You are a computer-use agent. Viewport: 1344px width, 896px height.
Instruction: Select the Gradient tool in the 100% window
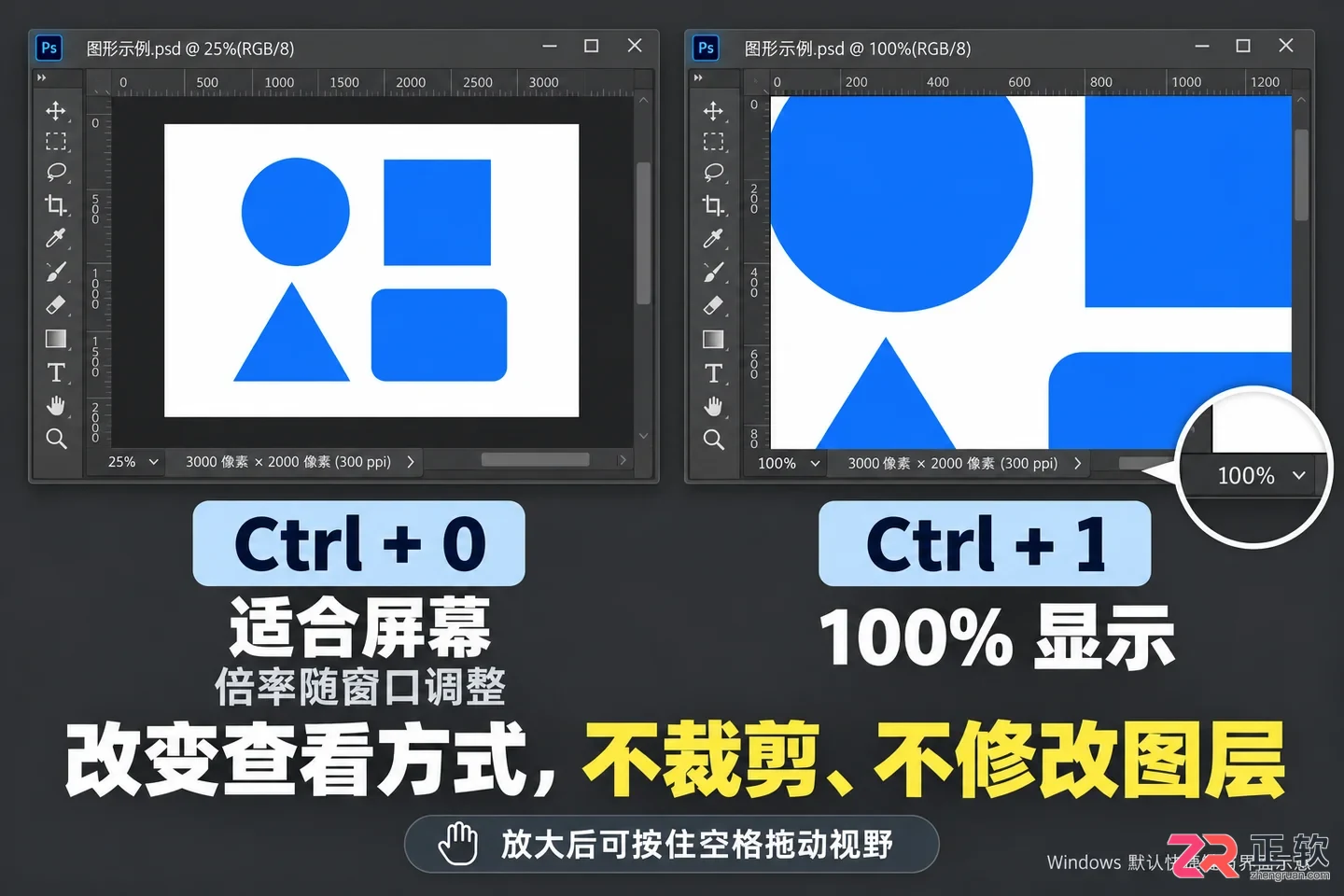point(713,339)
